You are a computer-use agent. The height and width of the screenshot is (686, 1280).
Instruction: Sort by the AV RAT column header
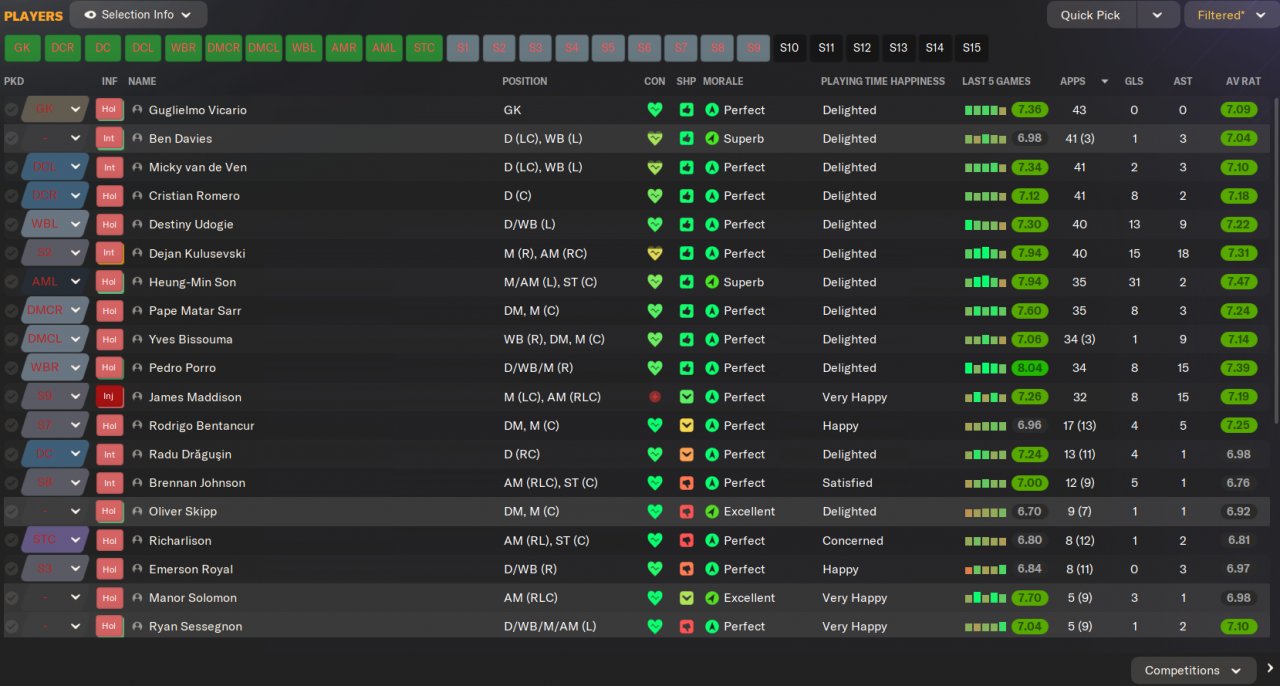pos(1243,81)
